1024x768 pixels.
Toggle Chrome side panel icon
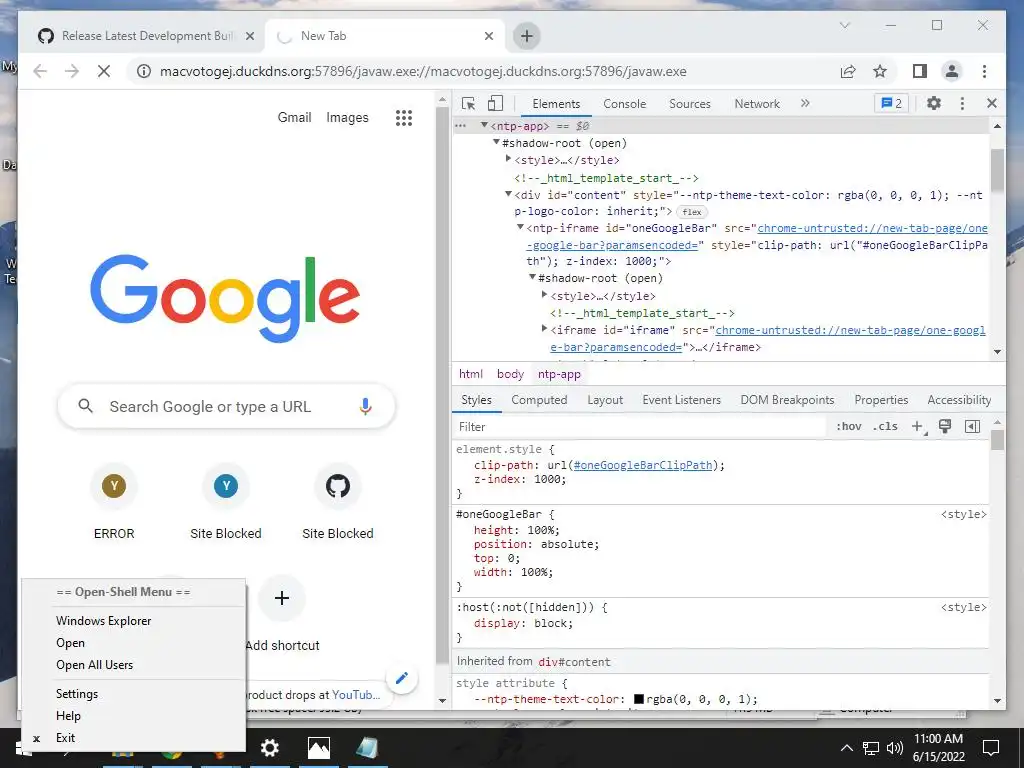(x=920, y=71)
